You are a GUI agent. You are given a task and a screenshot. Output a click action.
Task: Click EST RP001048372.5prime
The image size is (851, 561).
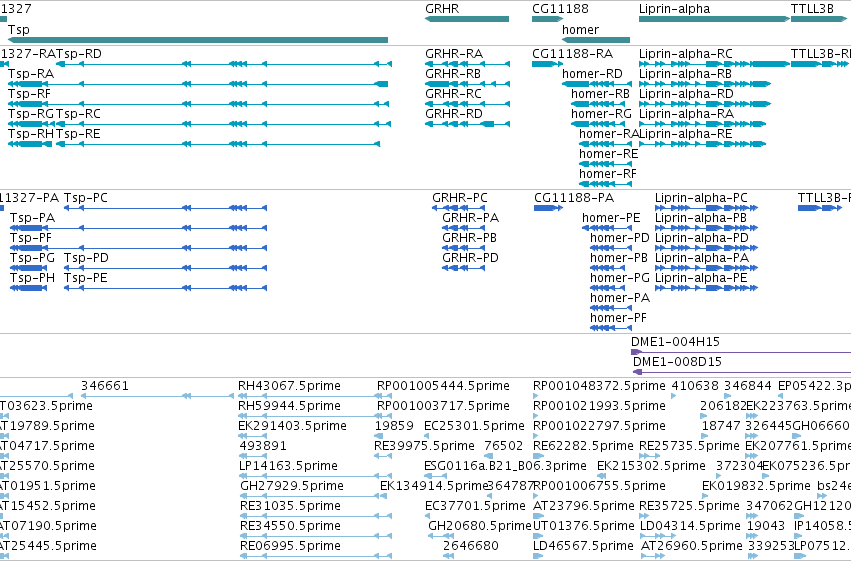(x=599, y=386)
